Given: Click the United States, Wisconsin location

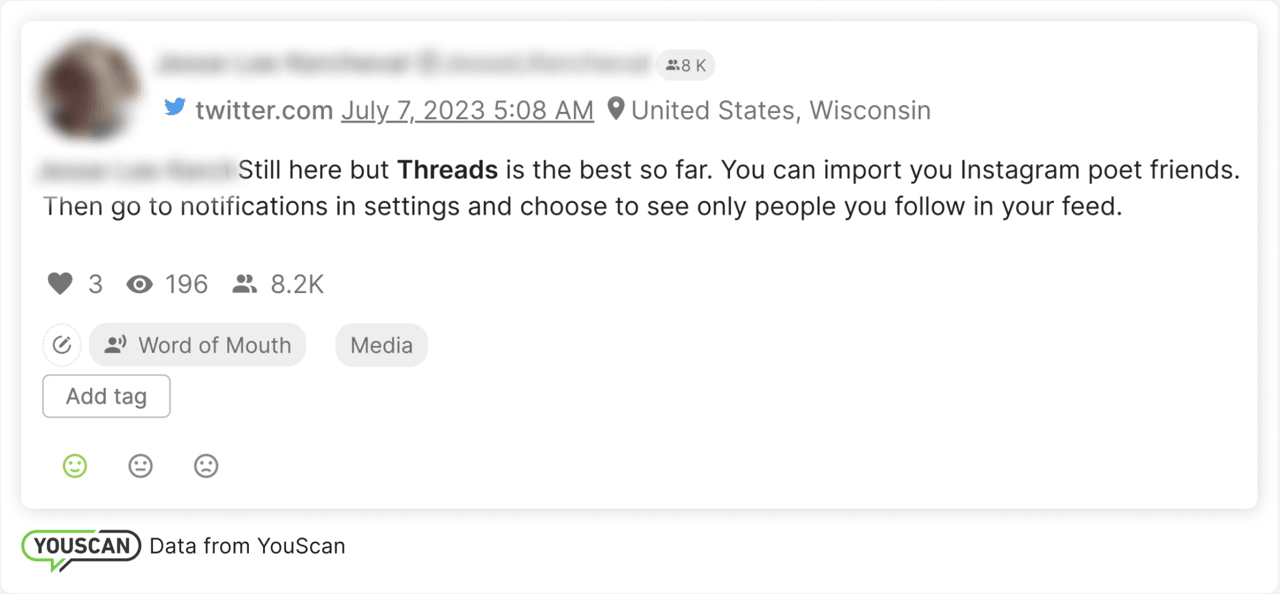Looking at the screenshot, I should click(x=780, y=110).
